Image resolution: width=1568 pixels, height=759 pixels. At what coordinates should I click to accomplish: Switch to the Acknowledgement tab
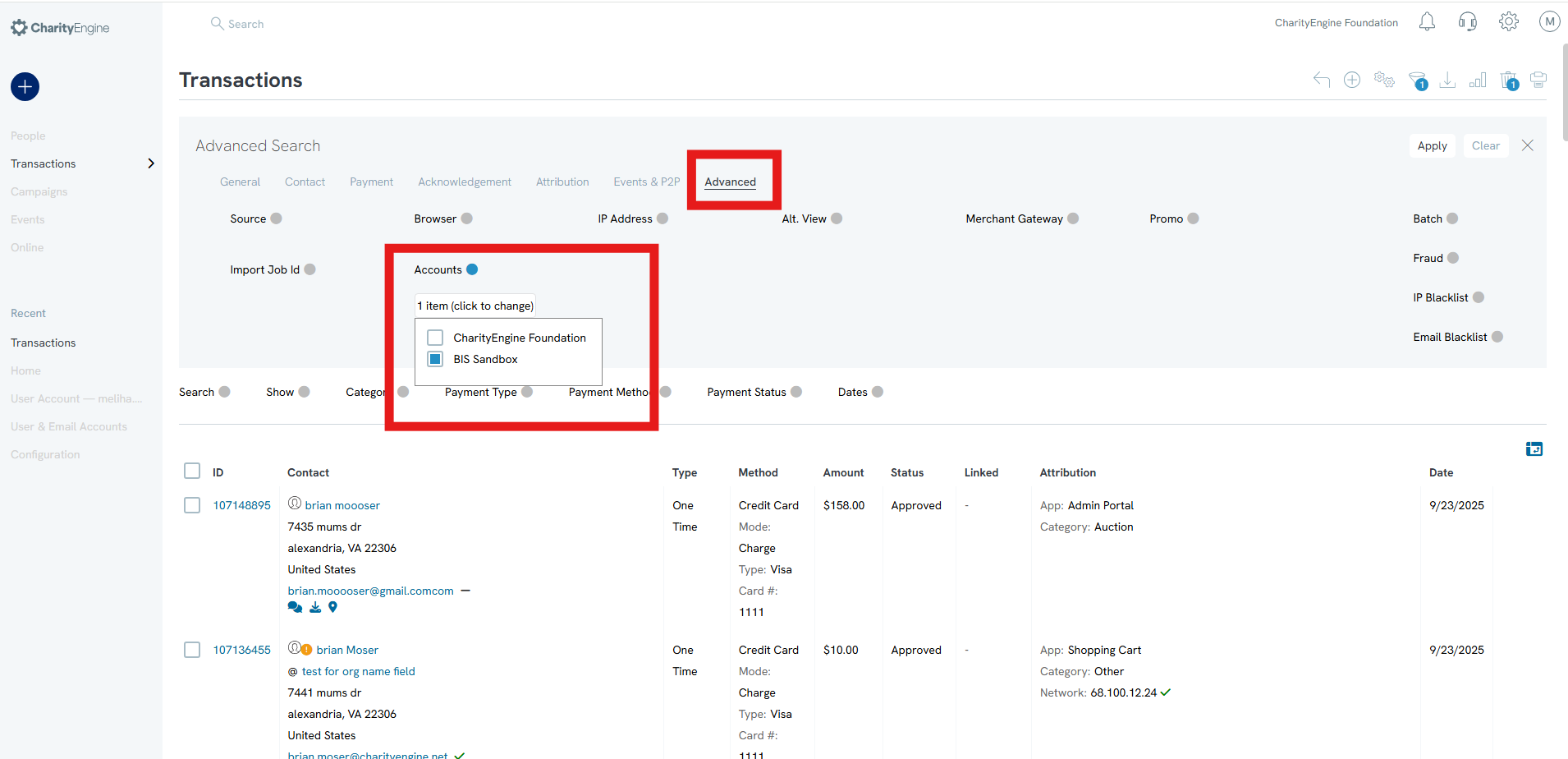click(x=465, y=182)
